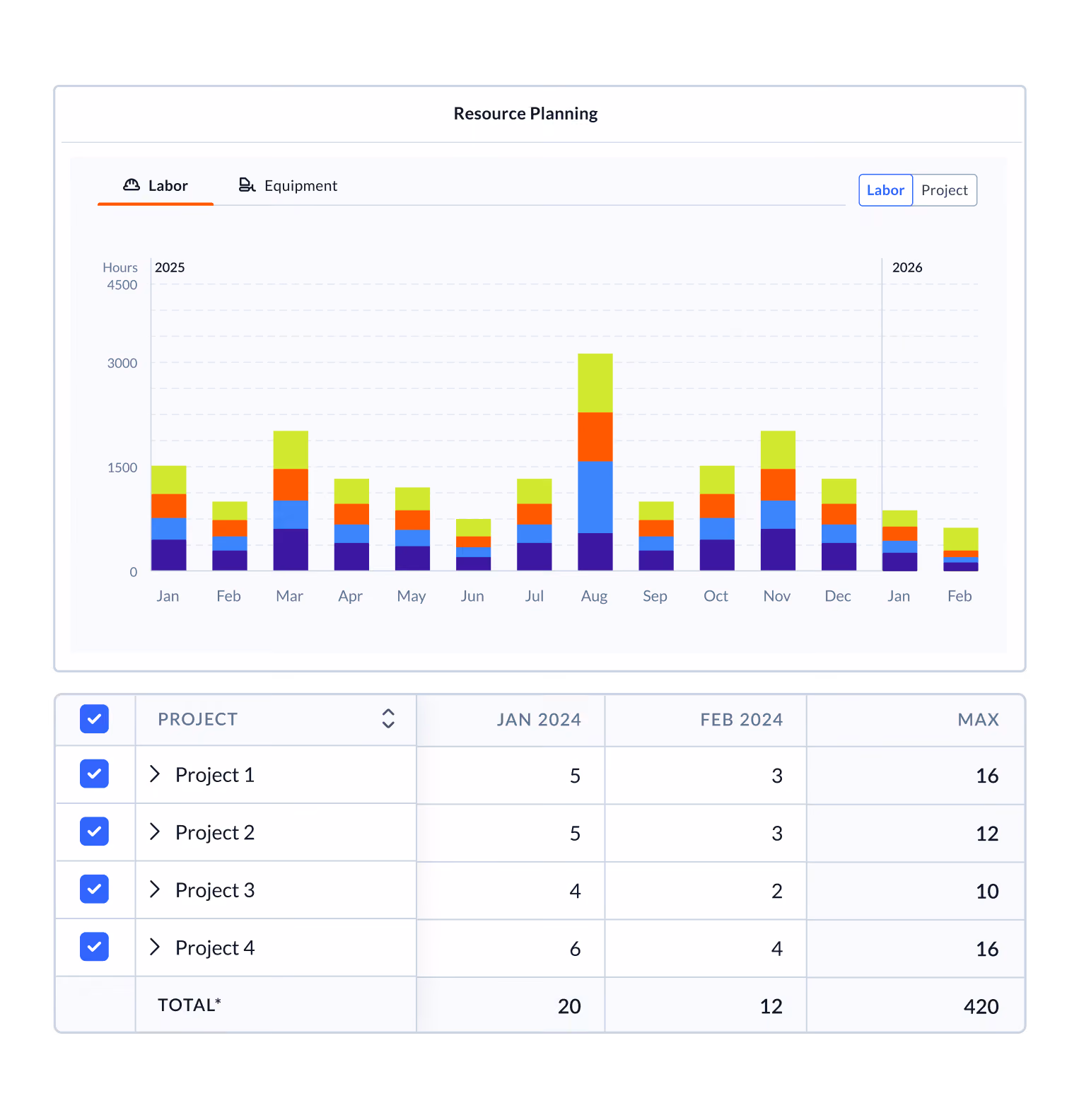Click the 2026 year marker on the chart
Image resolution: width=1079 pixels, height=1120 pixels.
(907, 267)
